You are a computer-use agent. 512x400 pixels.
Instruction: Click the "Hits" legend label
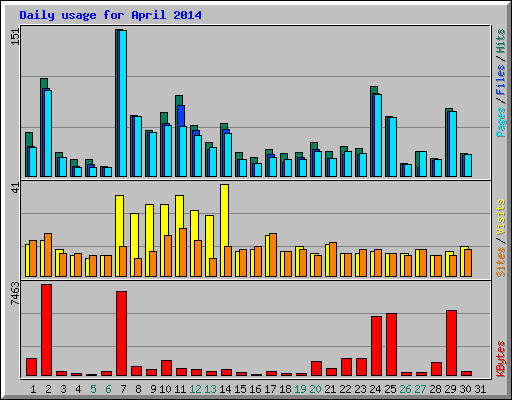click(x=501, y=41)
